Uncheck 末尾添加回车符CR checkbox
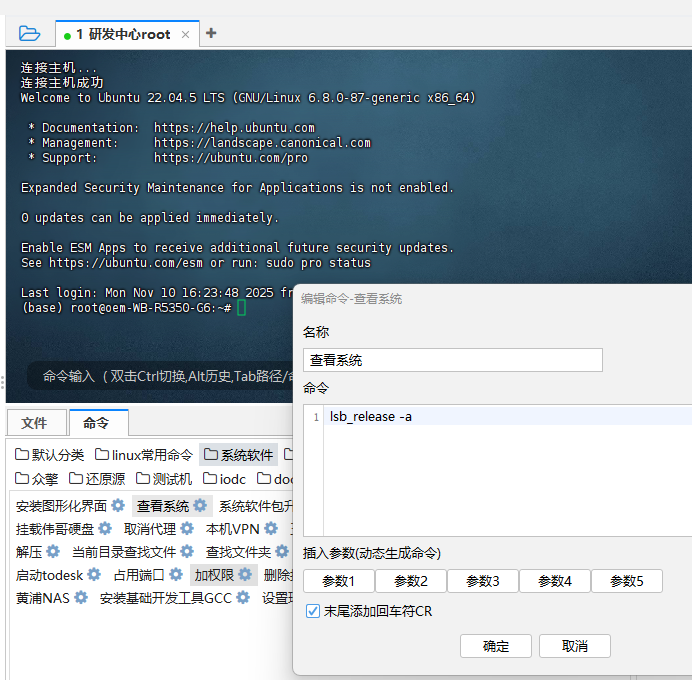The image size is (692, 680). coord(313,611)
